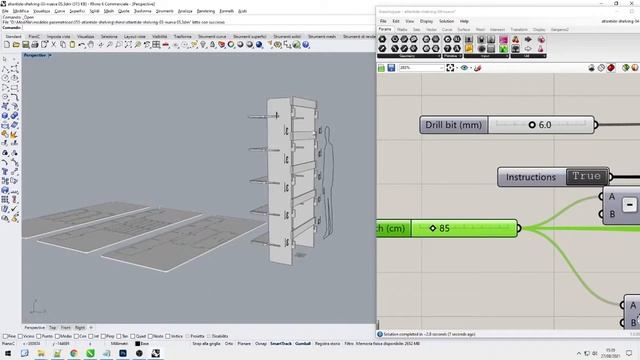This screenshot has height=360, width=640.
Task: Click the Save diskette icon in Rhino toolbar
Action: [x=25, y=45]
